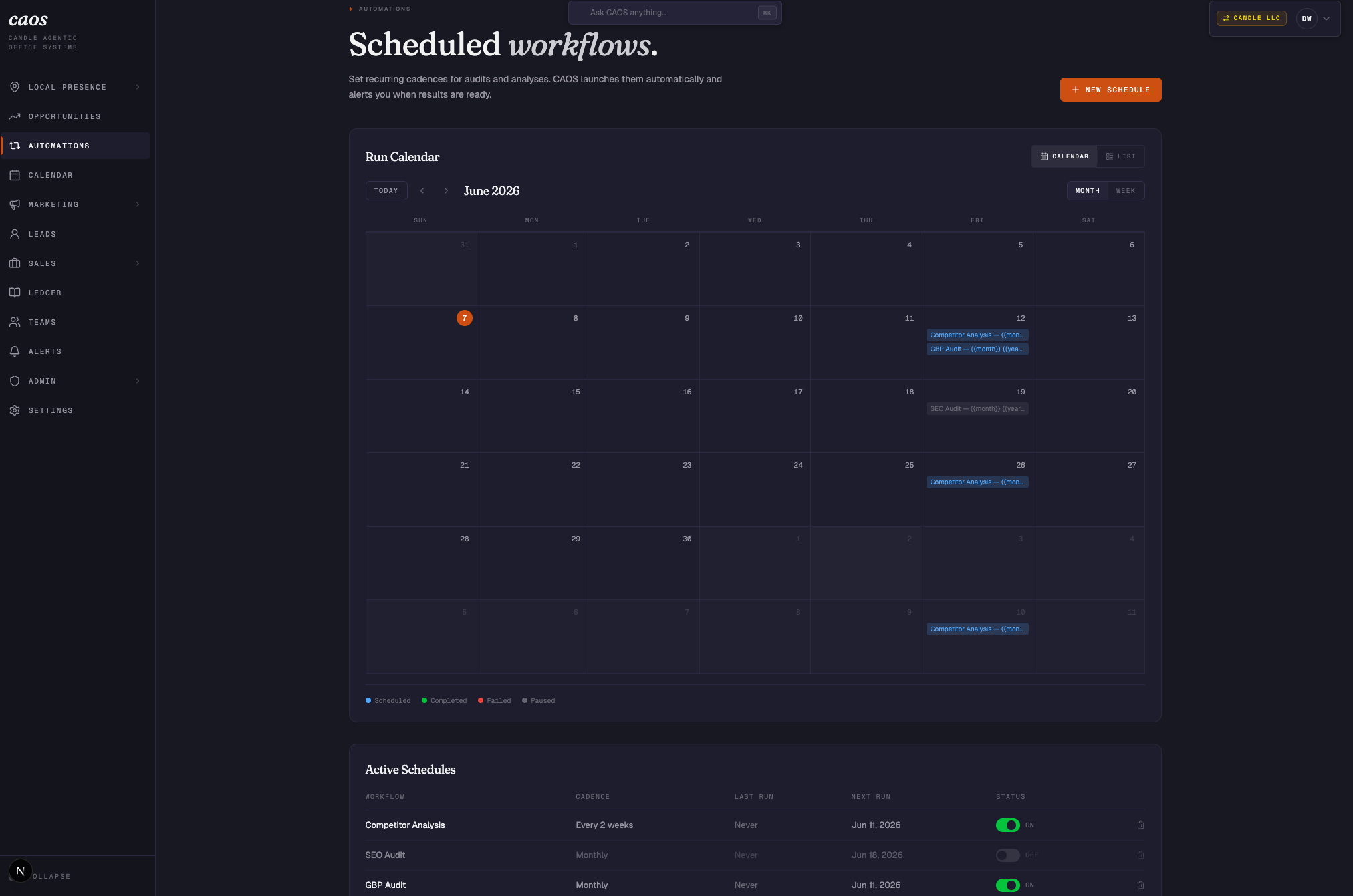This screenshot has height=896, width=1353.
Task: Click the Sales briefcase icon
Action: pyautogui.click(x=15, y=263)
